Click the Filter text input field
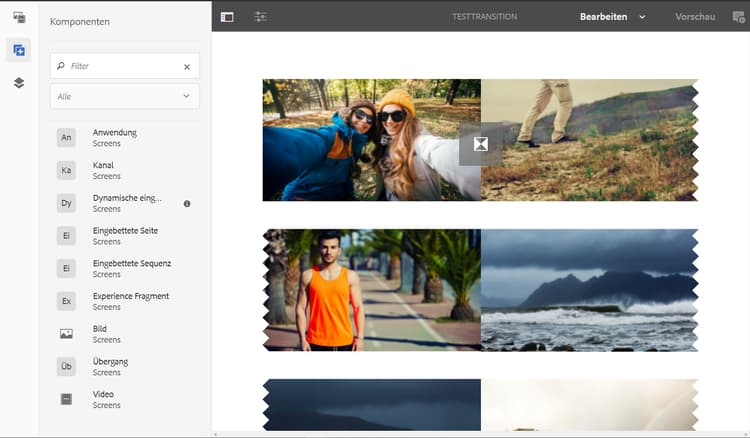Image resolution: width=750 pixels, height=438 pixels. pos(125,66)
